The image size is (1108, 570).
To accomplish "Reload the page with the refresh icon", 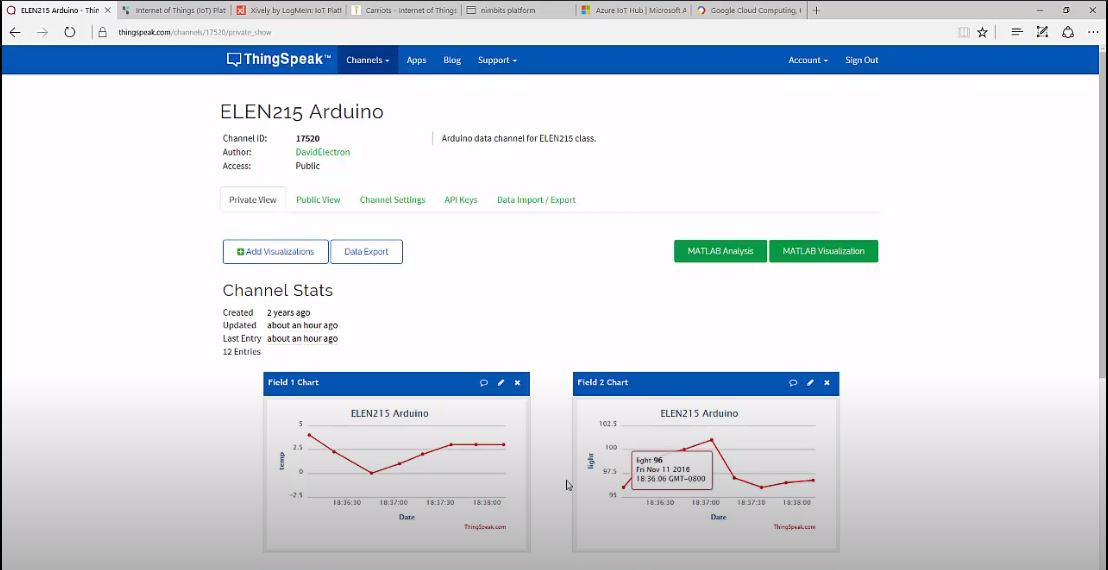I will pos(69,32).
